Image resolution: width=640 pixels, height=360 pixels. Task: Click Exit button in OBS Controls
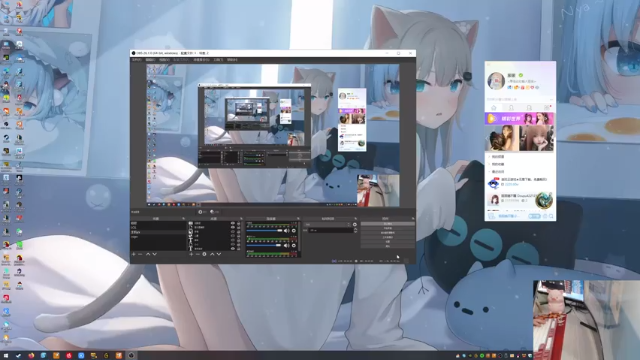pyautogui.click(x=388, y=246)
